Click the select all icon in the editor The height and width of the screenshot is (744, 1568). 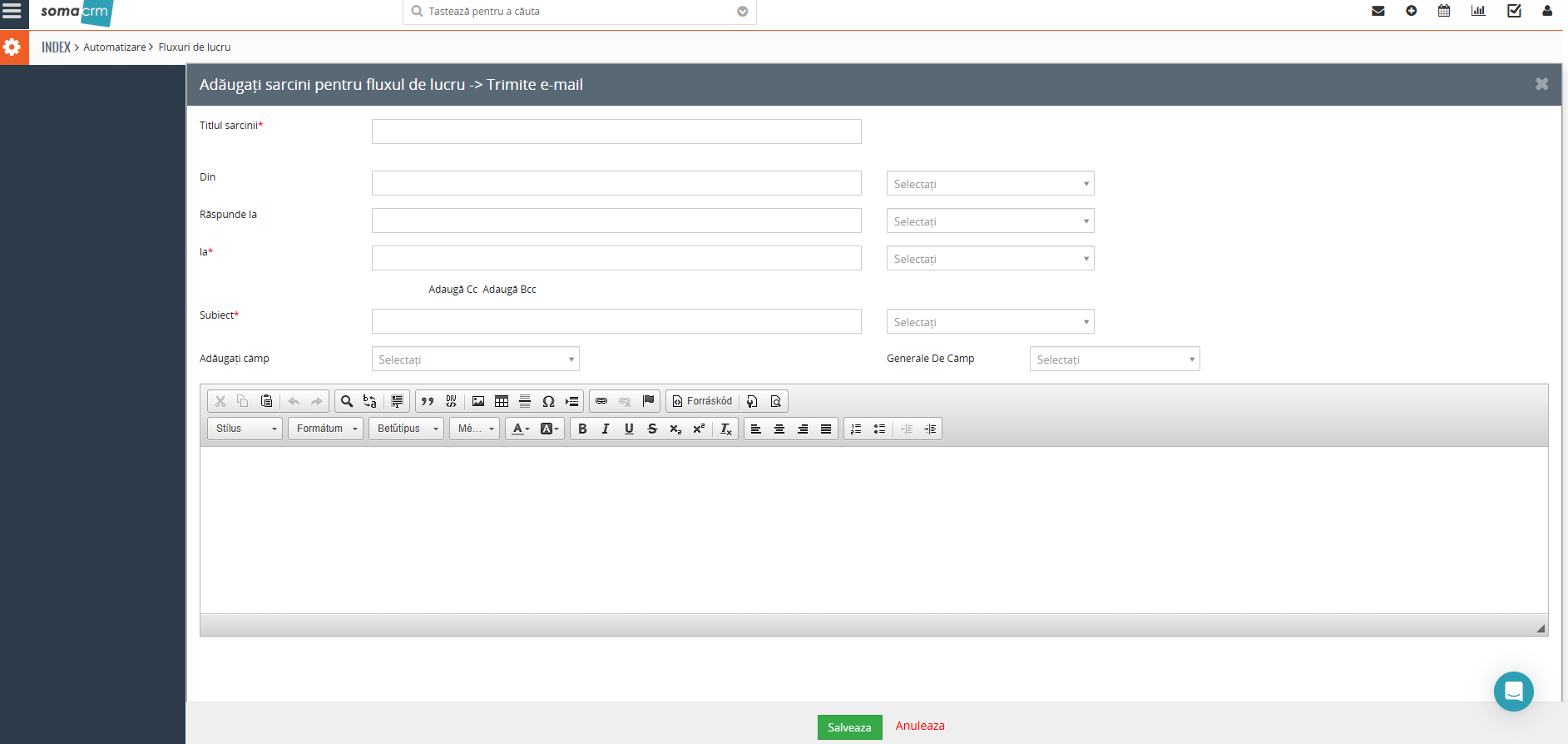[x=397, y=401]
